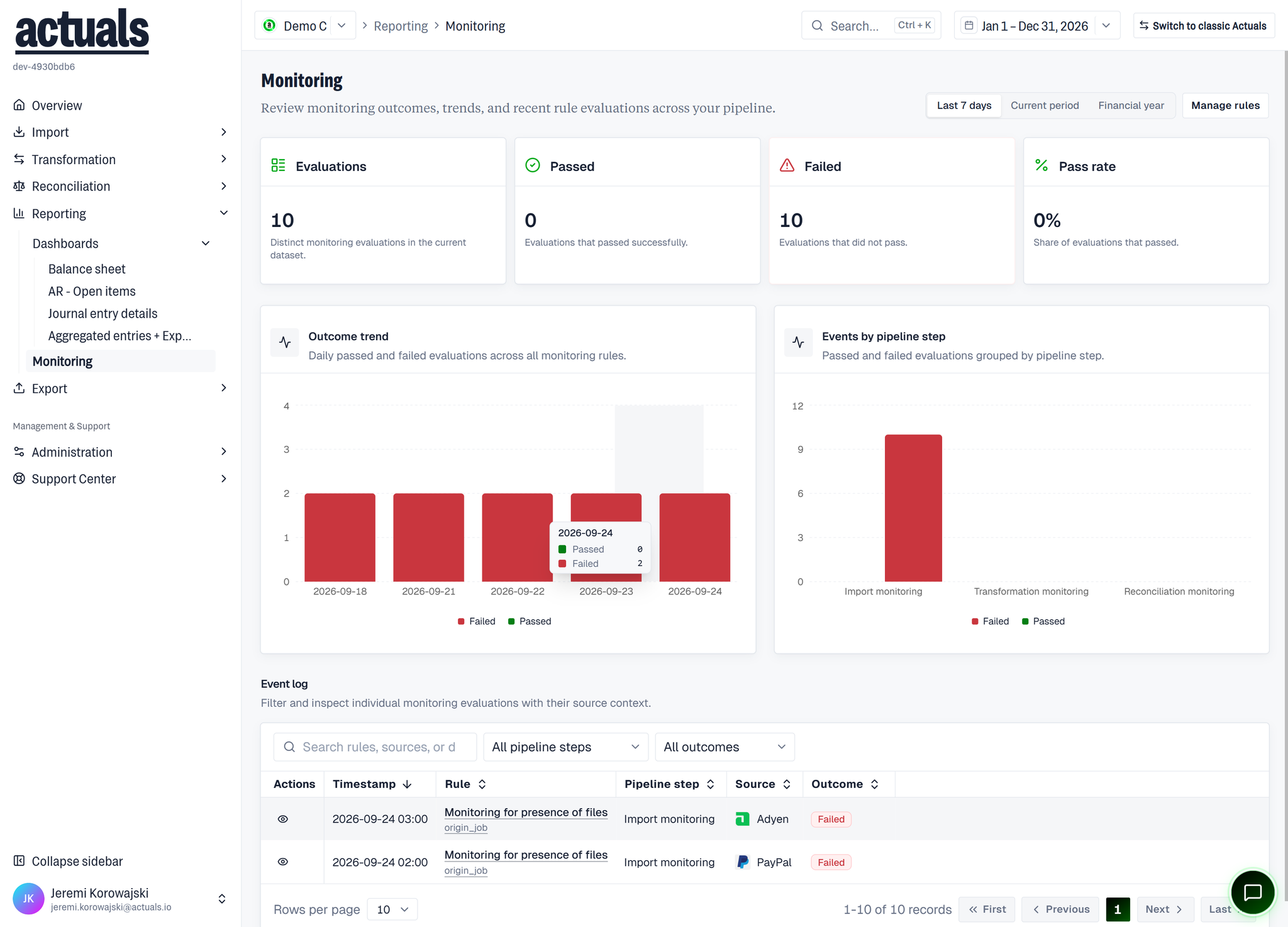This screenshot has height=927, width=1288.
Task: Open the Rows per page dropdown
Action: (x=392, y=909)
